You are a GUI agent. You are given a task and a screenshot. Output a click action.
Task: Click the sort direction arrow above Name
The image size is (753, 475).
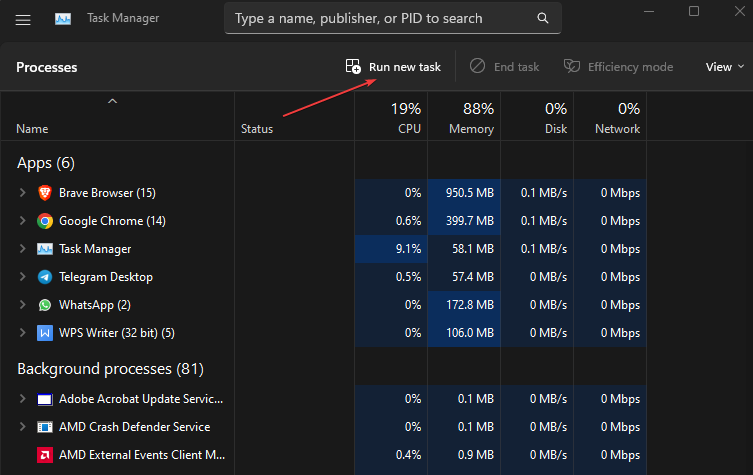point(112,101)
